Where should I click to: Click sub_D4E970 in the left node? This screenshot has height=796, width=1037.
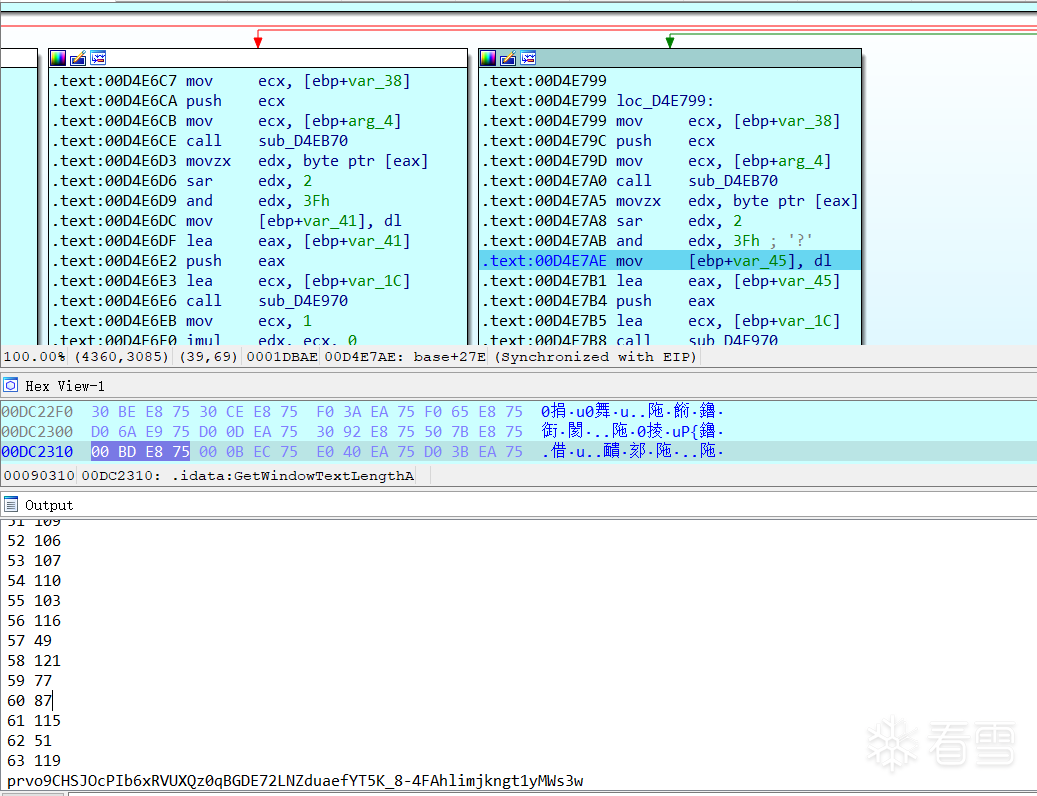click(303, 301)
